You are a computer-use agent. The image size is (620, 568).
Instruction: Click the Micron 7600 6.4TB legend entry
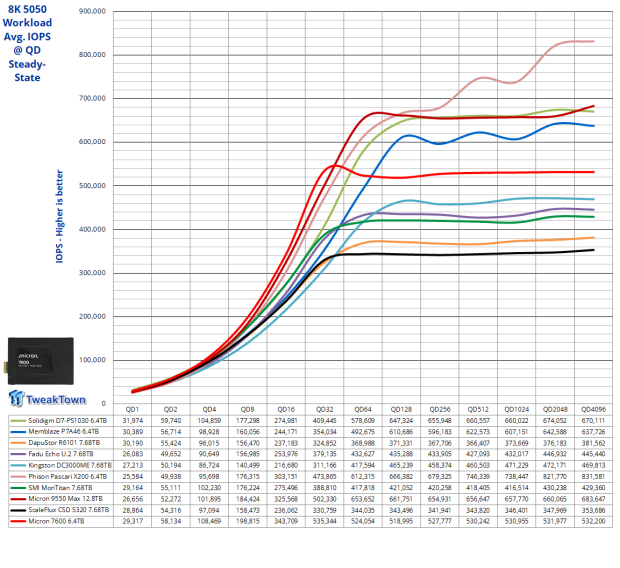pos(56,521)
